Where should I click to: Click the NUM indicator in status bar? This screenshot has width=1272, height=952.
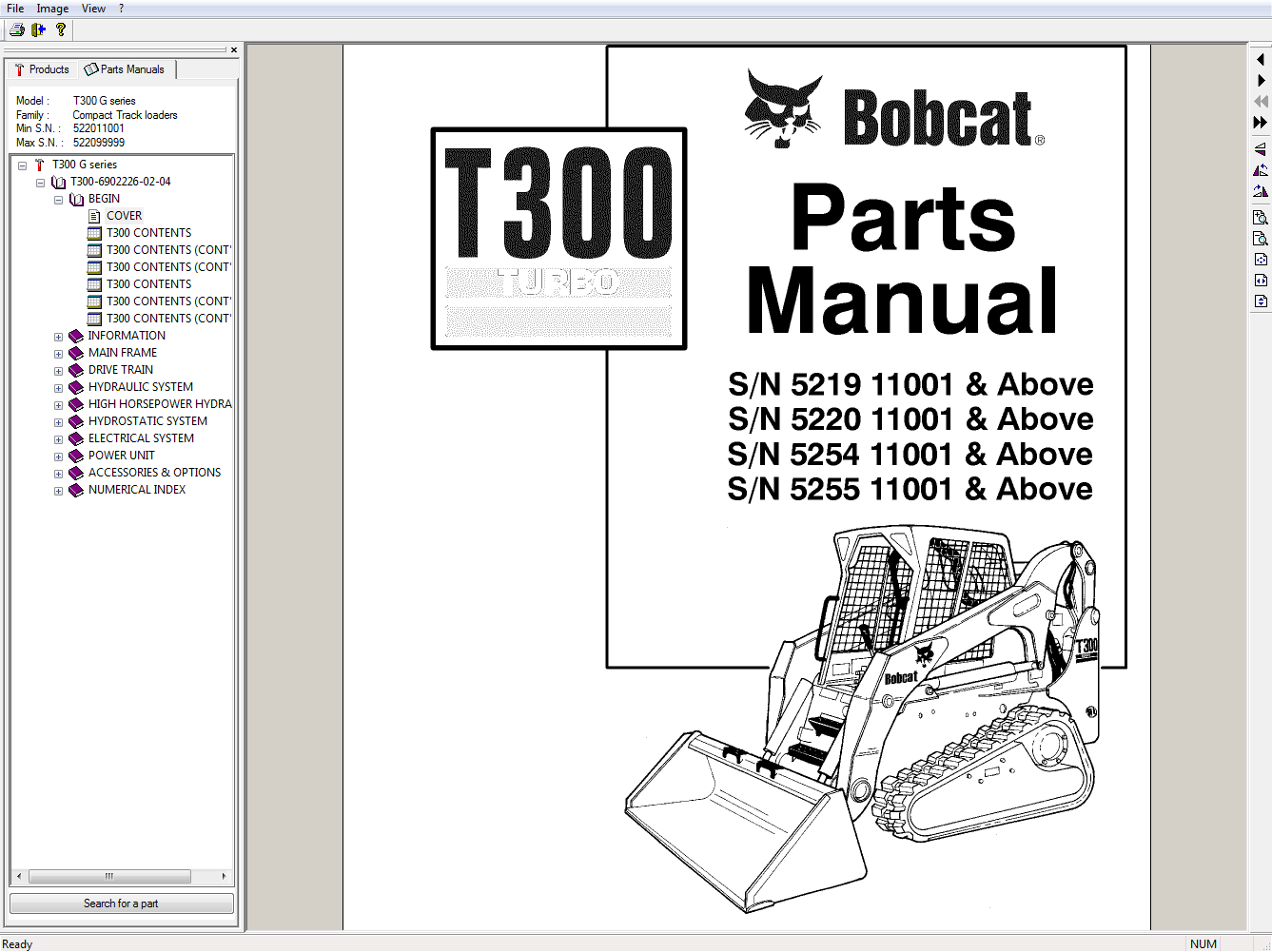[1203, 944]
